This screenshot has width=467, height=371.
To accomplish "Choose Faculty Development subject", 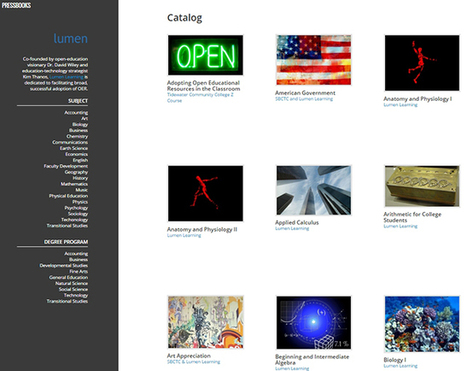I will (66, 166).
